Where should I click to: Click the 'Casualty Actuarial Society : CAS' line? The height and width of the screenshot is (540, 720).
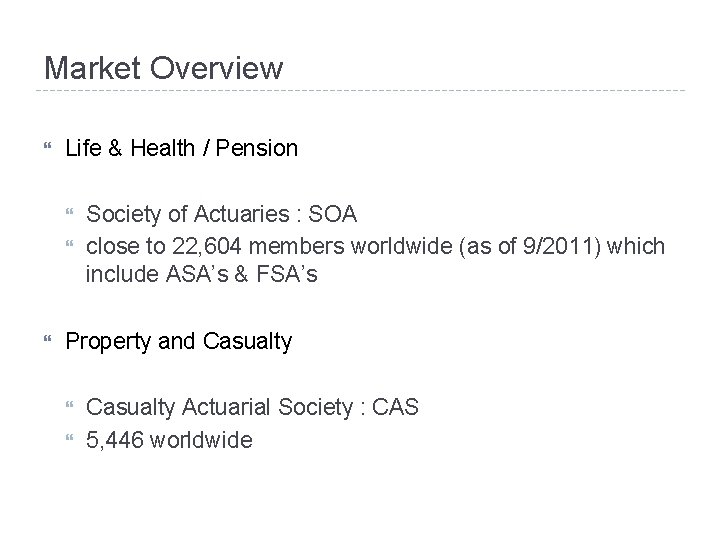252,406
